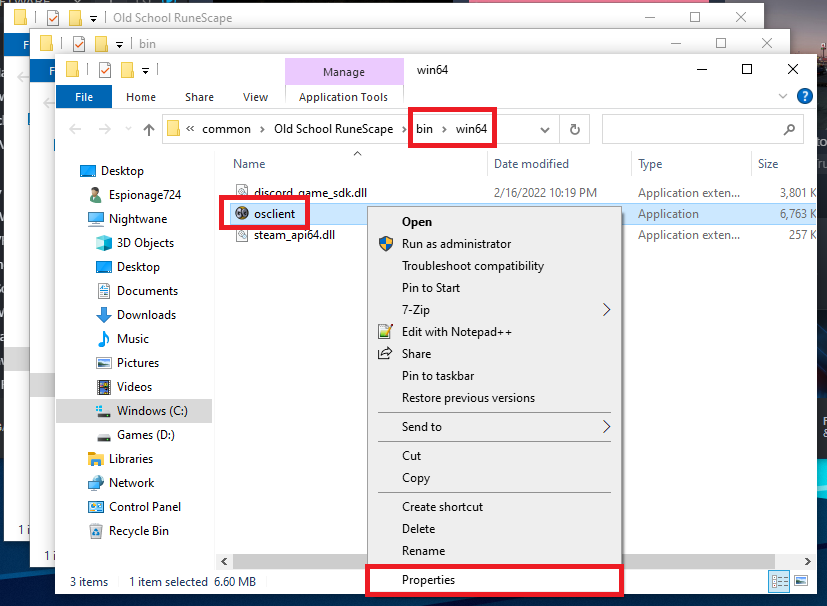
Task: Open the 3D Objects folder
Action: click(145, 243)
